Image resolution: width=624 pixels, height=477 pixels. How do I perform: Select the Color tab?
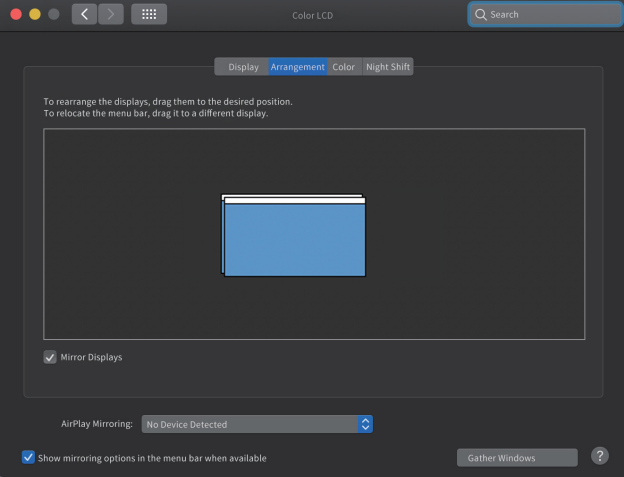[344, 67]
